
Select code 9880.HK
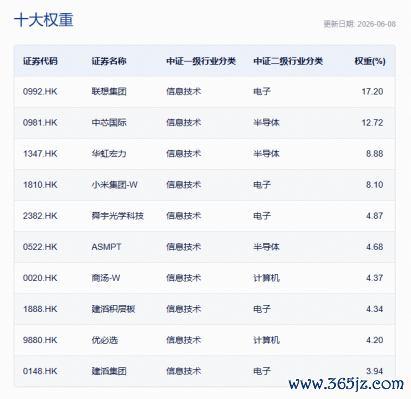pyautogui.click(x=40, y=340)
